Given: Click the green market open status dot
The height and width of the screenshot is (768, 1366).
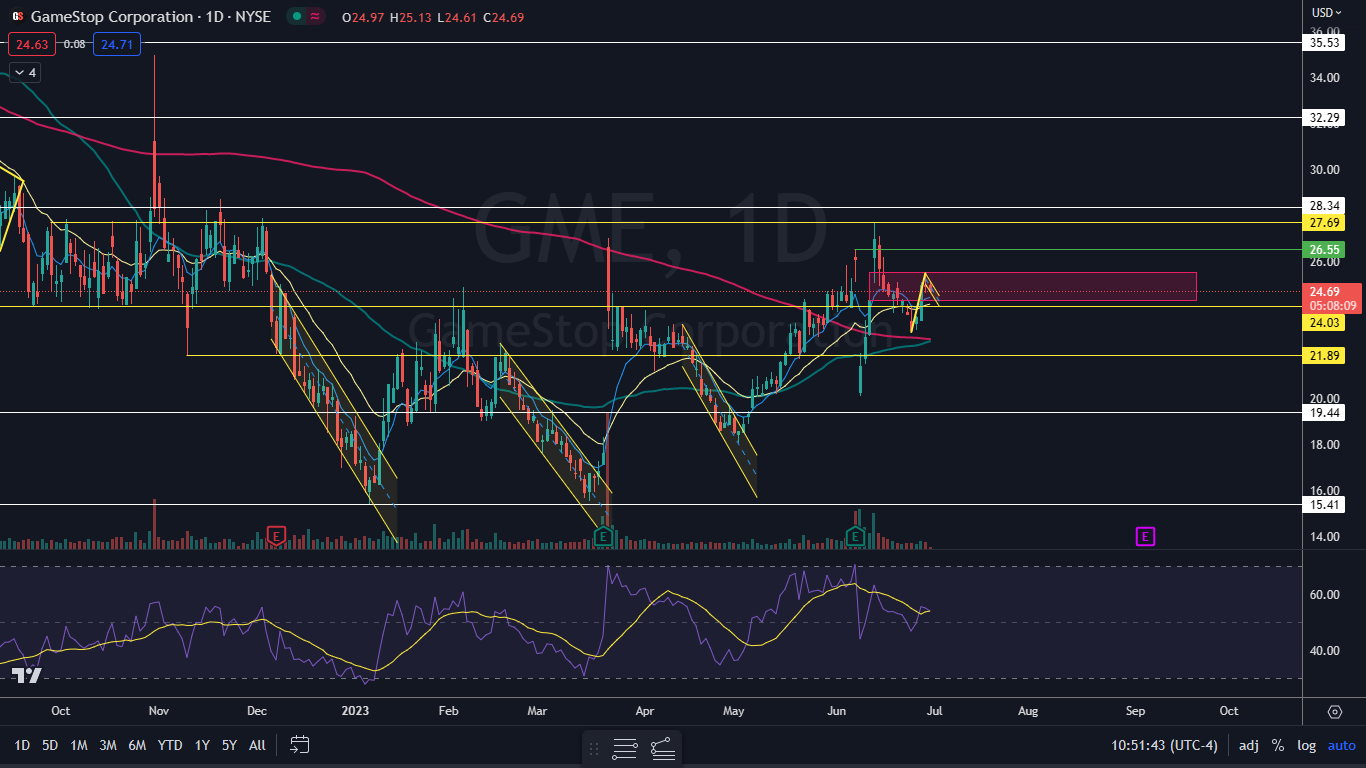Looking at the screenshot, I should coord(296,17).
